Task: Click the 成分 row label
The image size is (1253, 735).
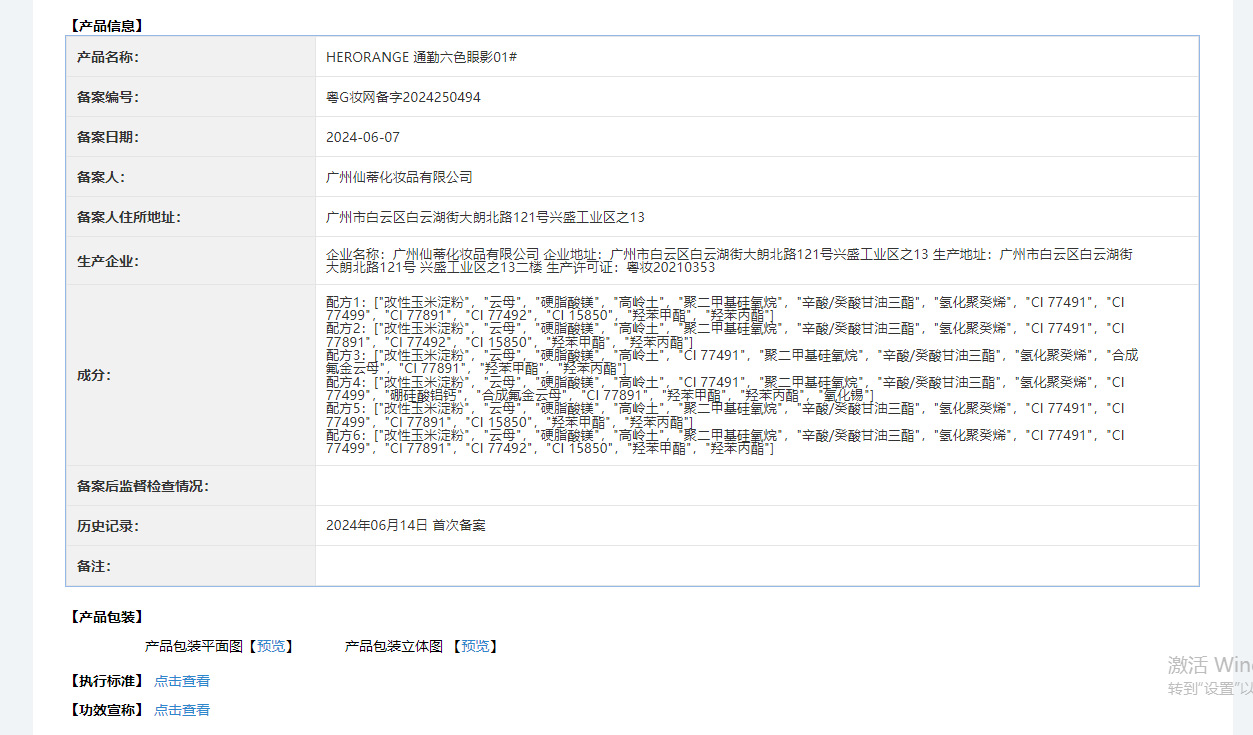Action: tap(94, 375)
